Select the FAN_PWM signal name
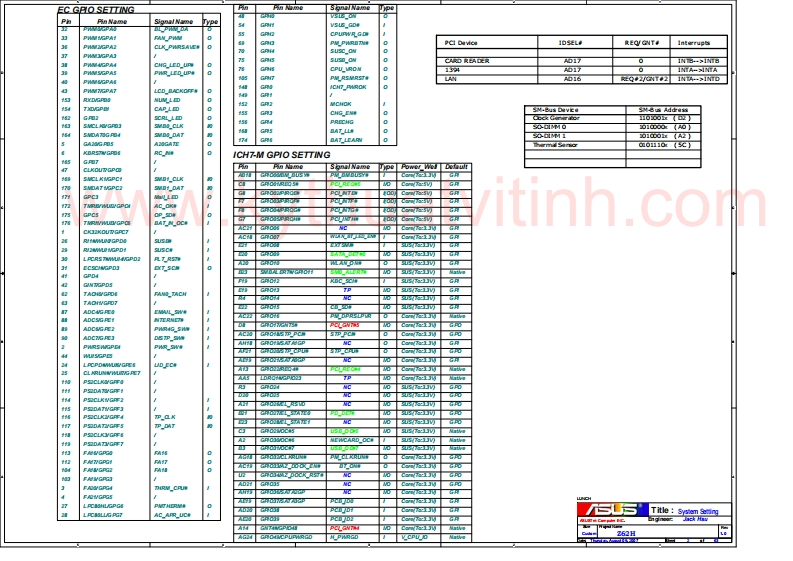The width and height of the screenshot is (793, 561). coord(168,38)
